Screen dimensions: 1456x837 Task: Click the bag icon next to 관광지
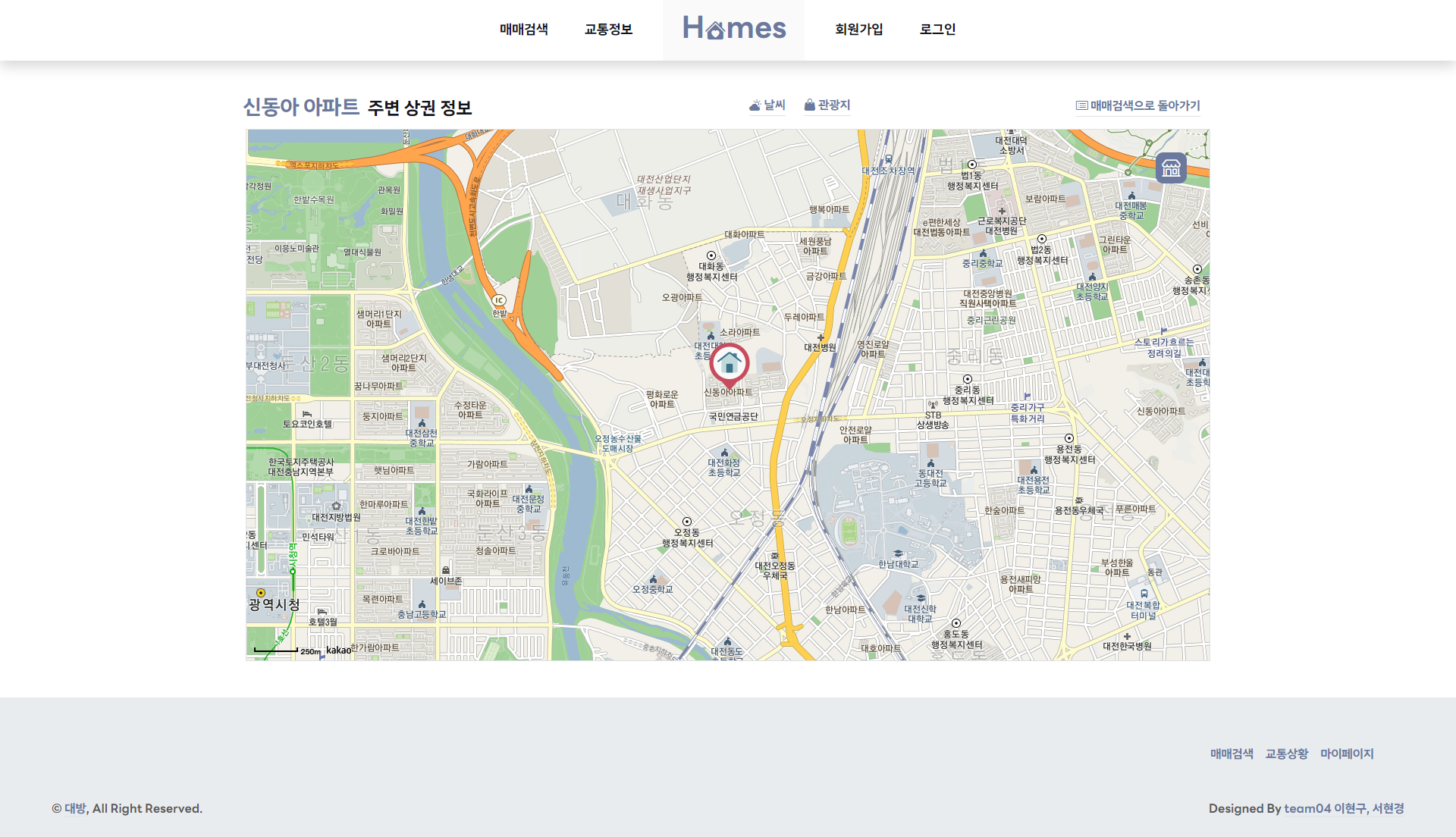point(810,105)
